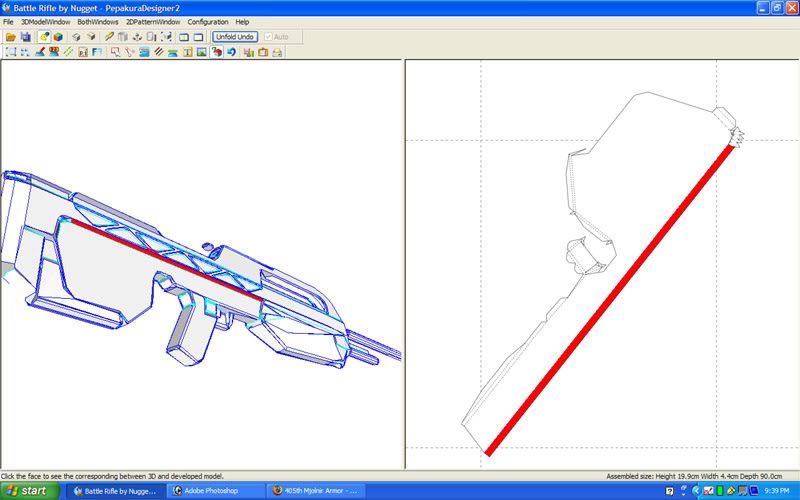The image size is (800, 500).
Task: Click the blue card toolbar icon
Action: coord(144,52)
